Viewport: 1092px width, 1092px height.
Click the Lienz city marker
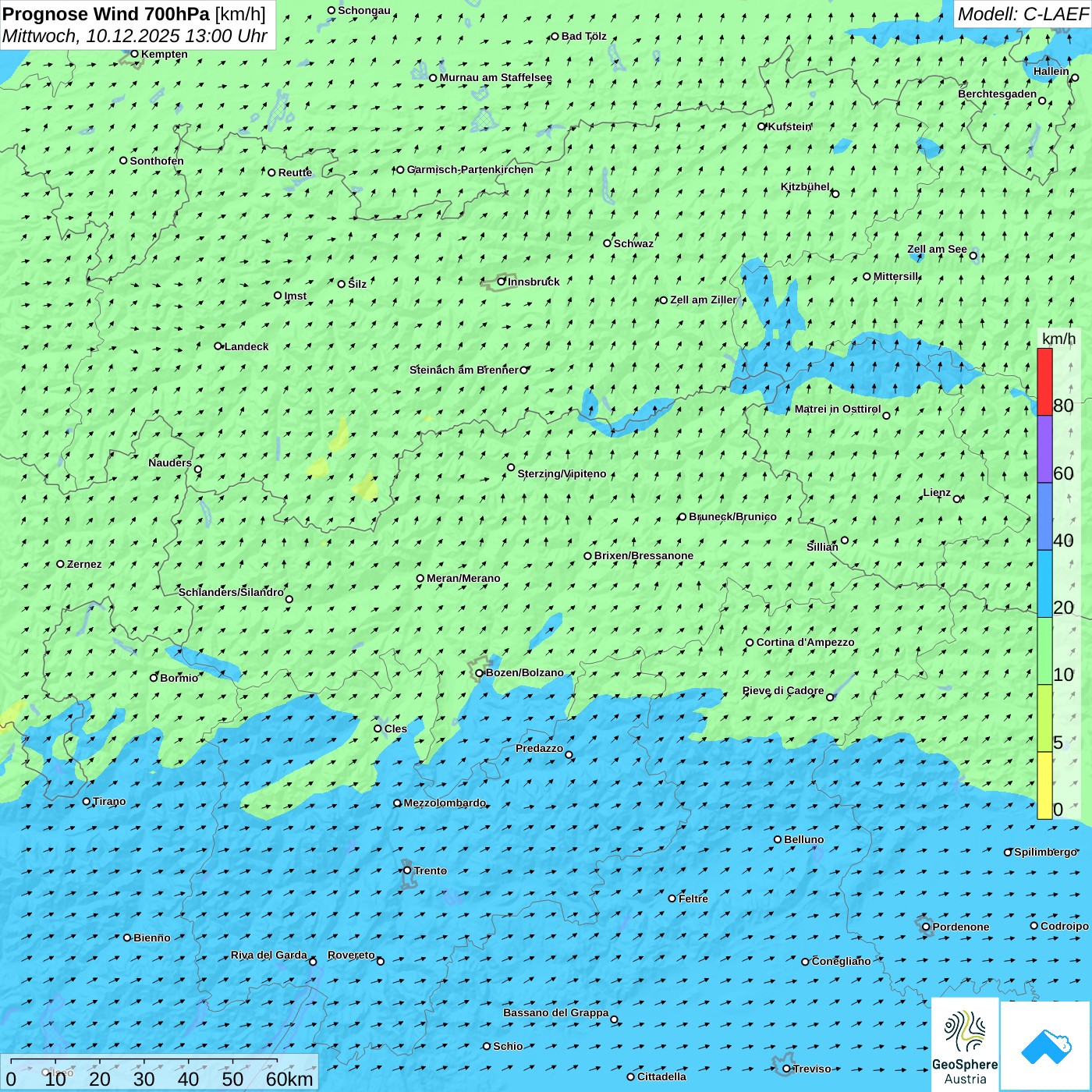957,499
